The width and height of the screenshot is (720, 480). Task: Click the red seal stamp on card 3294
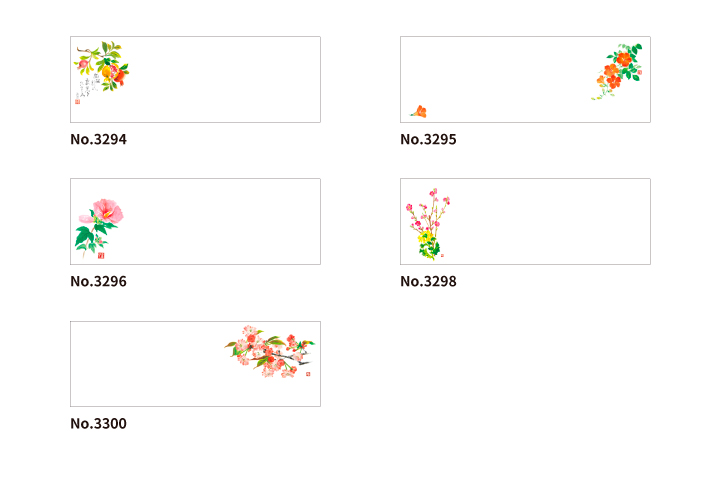(77, 102)
